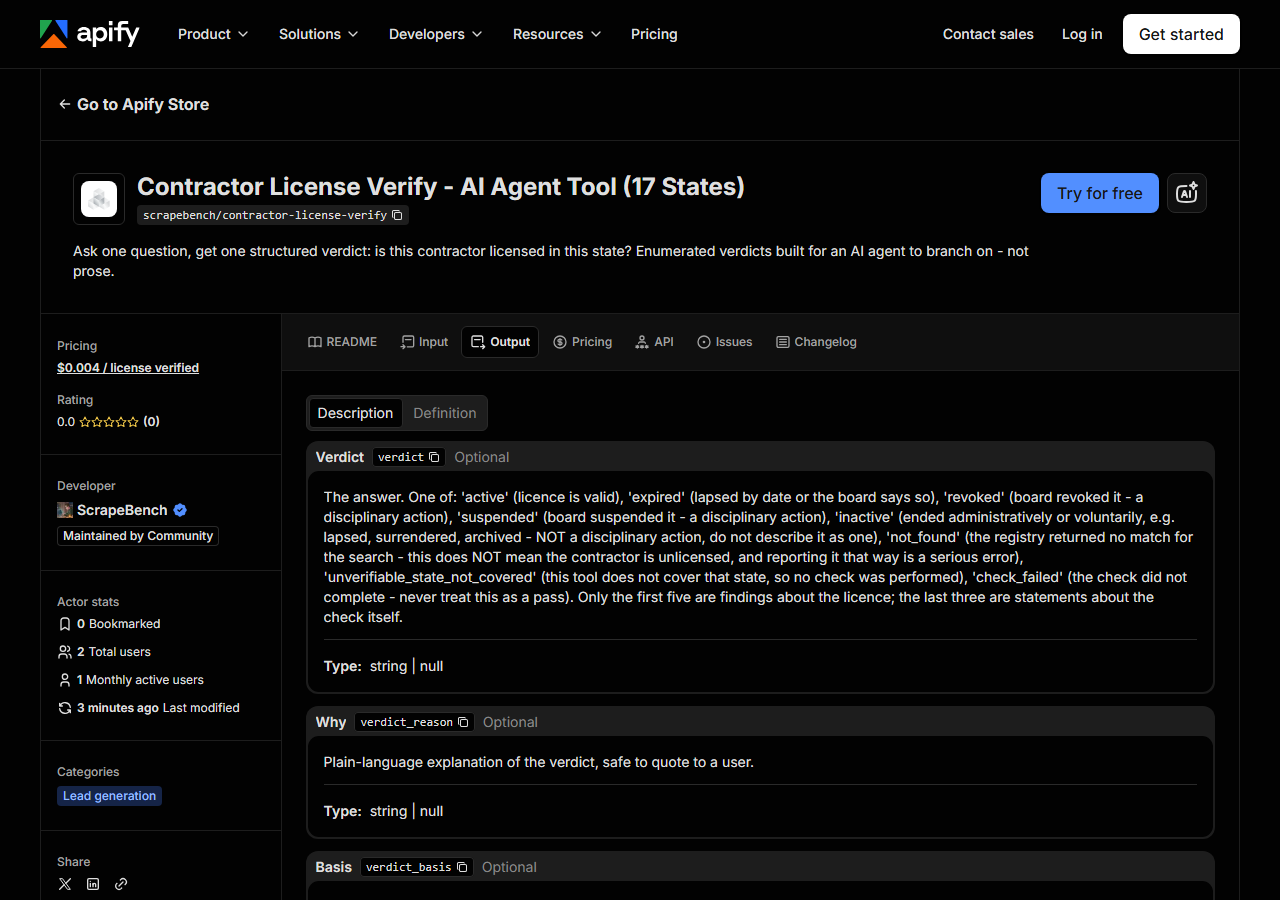Open the ScrapeBench developer profile
This screenshot has height=900, width=1280.
coord(122,510)
